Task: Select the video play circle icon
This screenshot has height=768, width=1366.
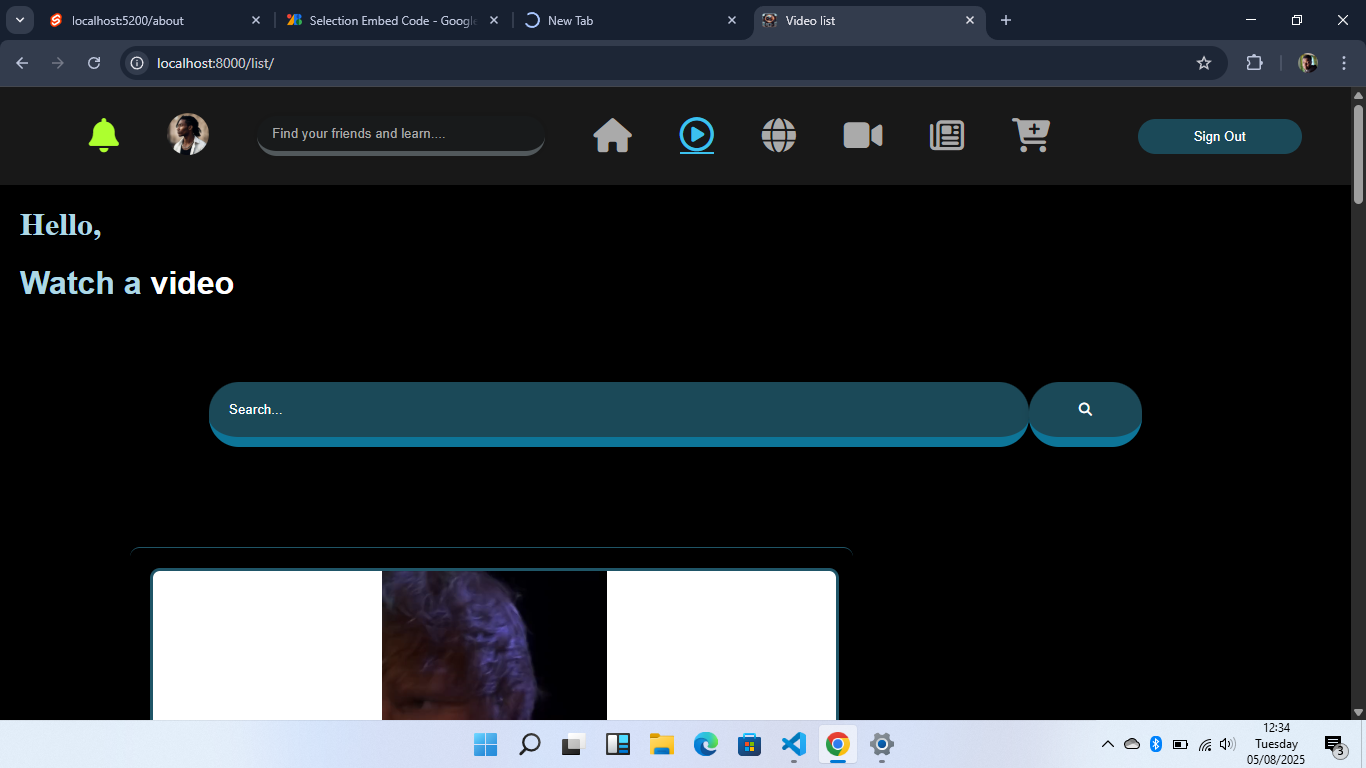Action: (696, 134)
